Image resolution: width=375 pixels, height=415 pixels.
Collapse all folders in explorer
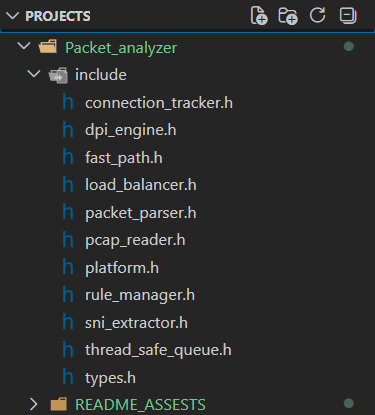coord(348,15)
